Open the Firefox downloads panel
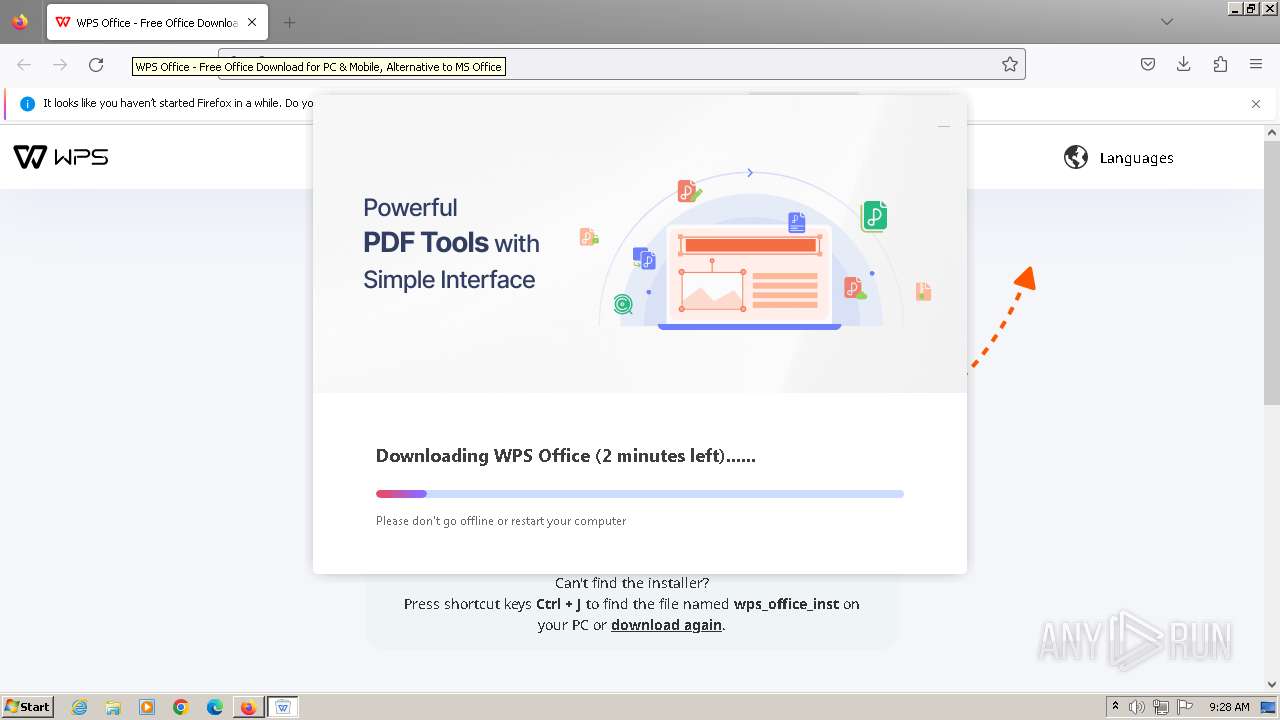Viewport: 1280px width, 720px height. click(1184, 64)
